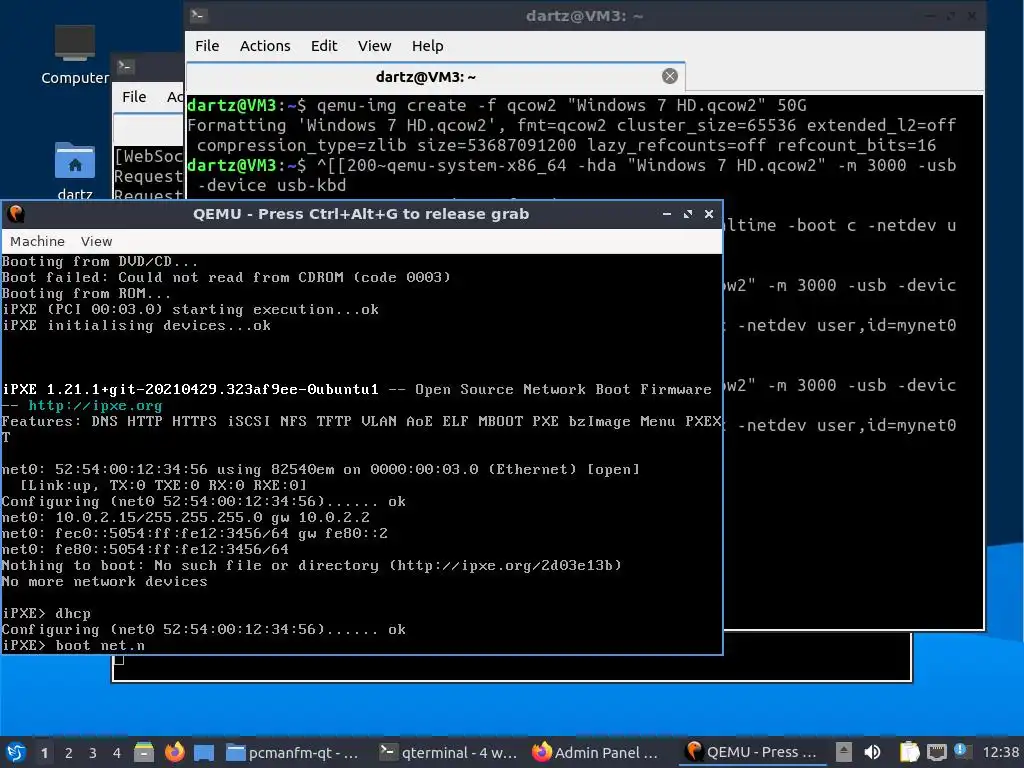Close the dartz@VM3: ~ terminal tab
The height and width of the screenshot is (768, 1024).
coord(669,76)
